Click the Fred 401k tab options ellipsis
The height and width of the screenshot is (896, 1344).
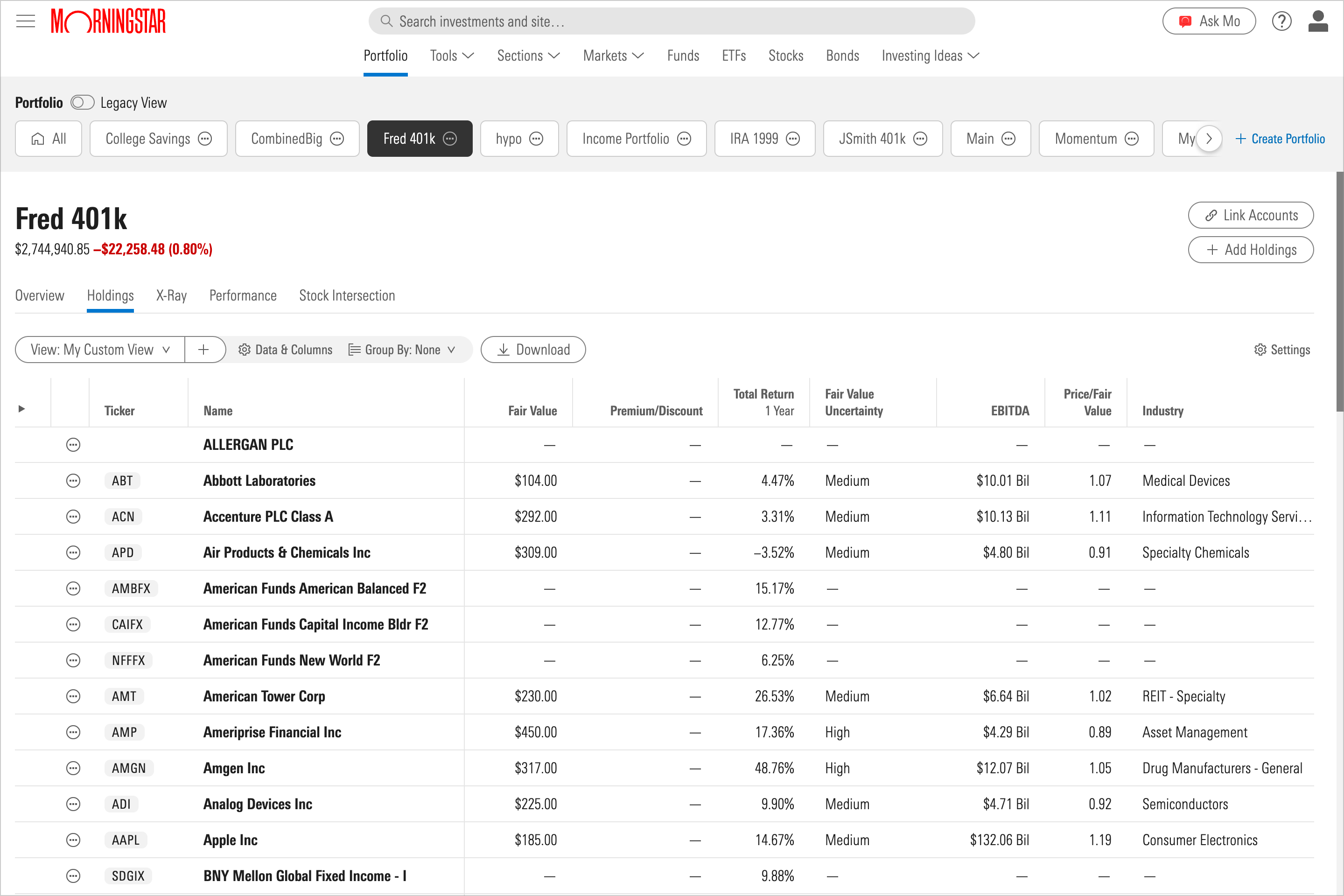[450, 139]
